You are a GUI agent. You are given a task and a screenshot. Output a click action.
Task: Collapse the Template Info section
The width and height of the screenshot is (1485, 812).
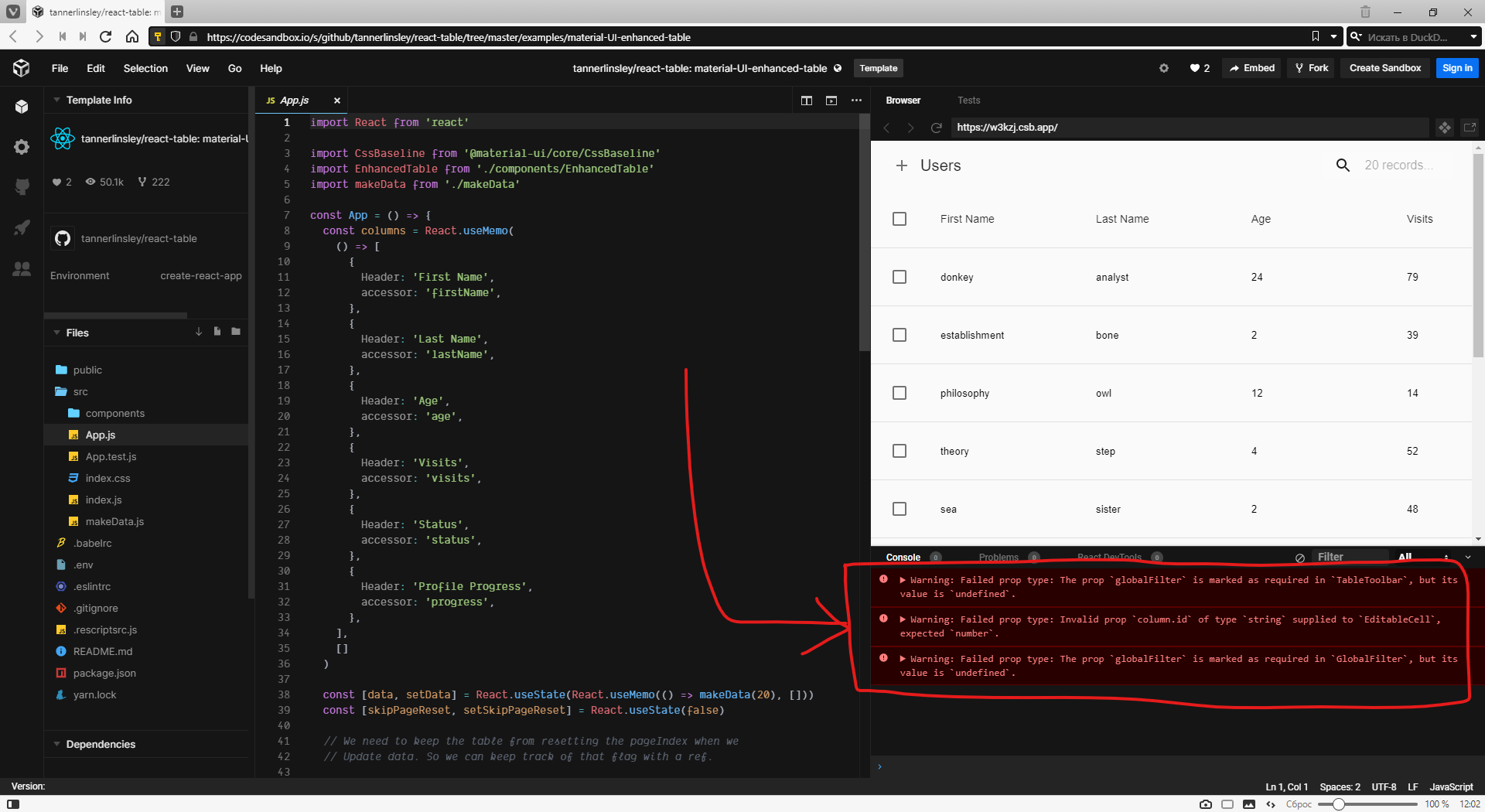pos(56,100)
